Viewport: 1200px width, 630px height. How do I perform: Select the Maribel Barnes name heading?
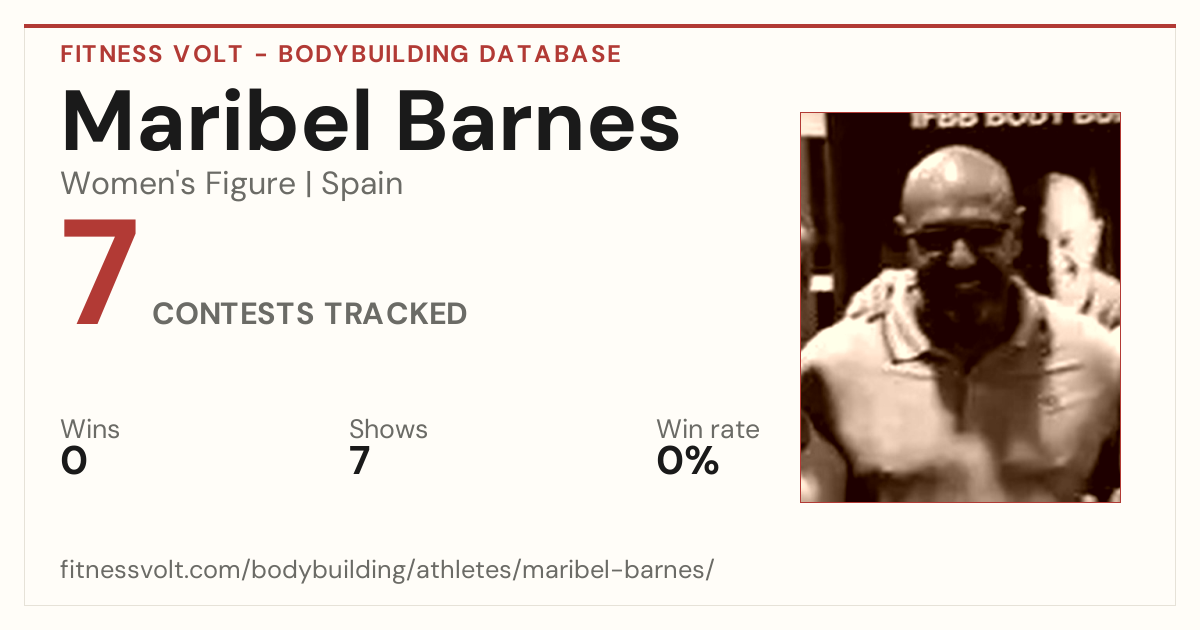click(370, 121)
